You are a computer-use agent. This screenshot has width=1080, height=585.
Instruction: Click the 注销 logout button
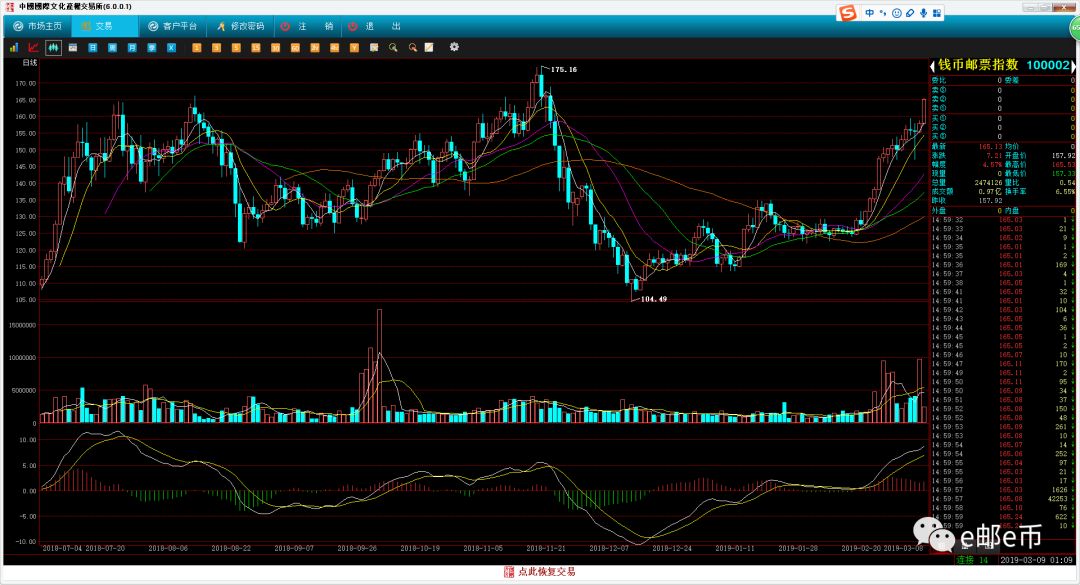pos(307,26)
